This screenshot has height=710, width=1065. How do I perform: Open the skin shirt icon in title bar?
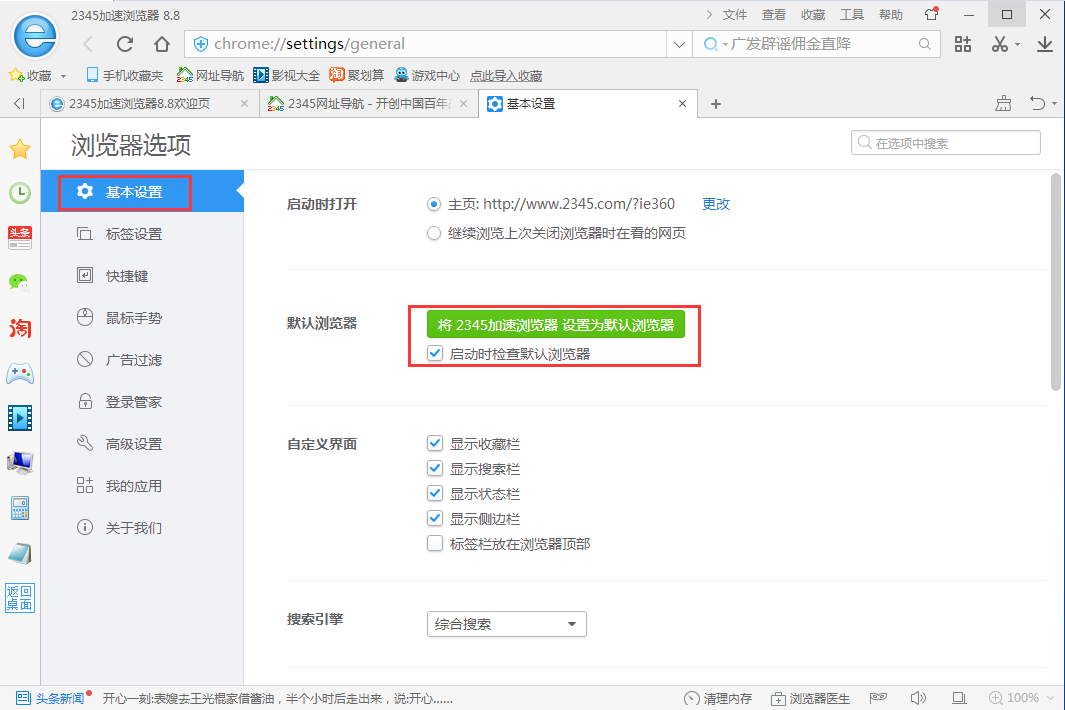click(x=931, y=14)
